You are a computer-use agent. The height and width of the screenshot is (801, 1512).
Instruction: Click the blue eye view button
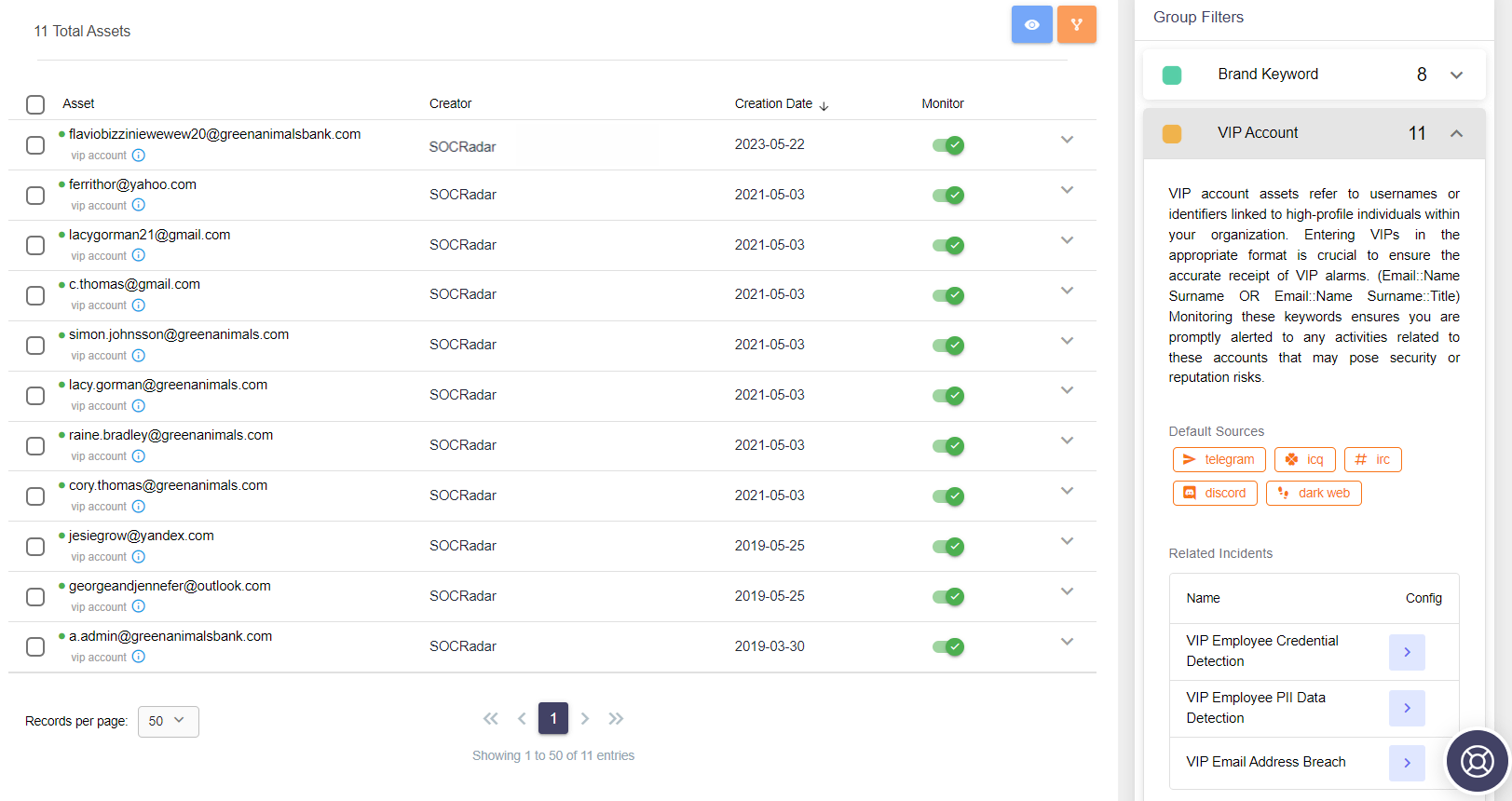point(1032,24)
